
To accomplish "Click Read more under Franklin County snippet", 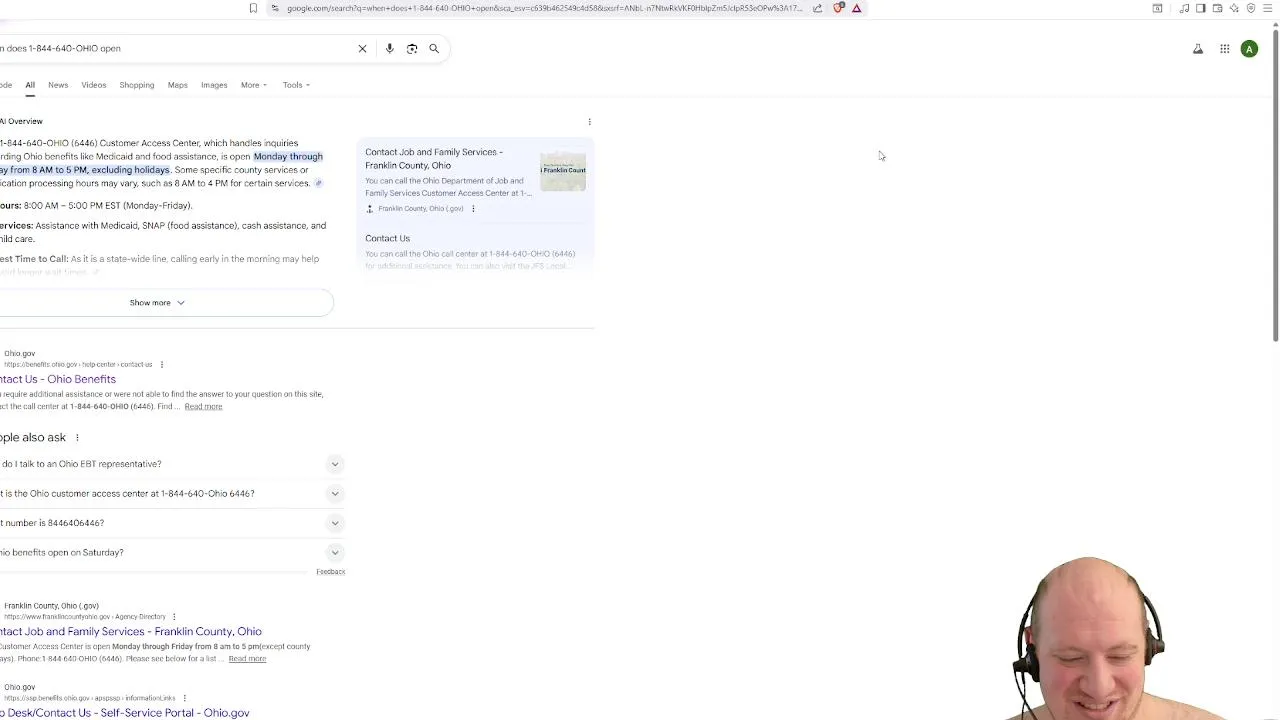I will pyautogui.click(x=247, y=658).
